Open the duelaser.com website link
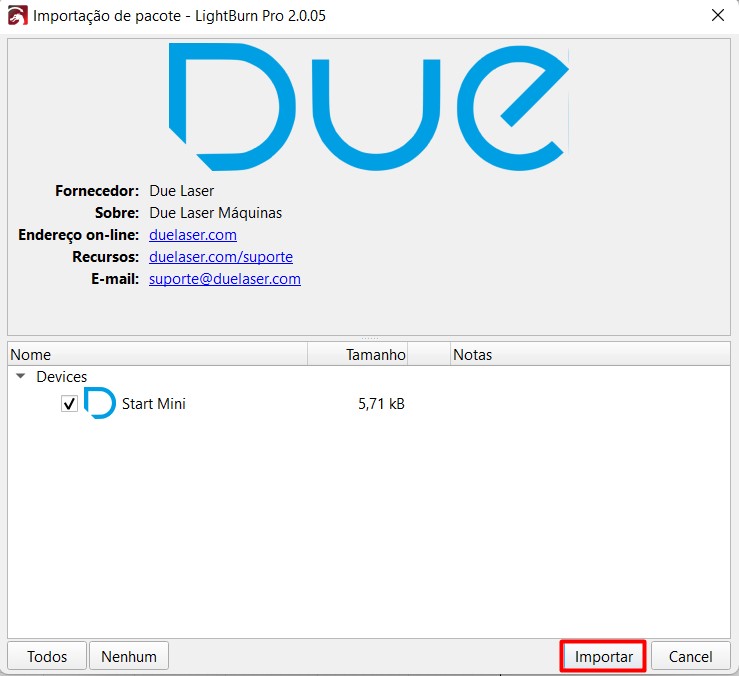Viewport: 739px width, 676px height. (x=193, y=235)
